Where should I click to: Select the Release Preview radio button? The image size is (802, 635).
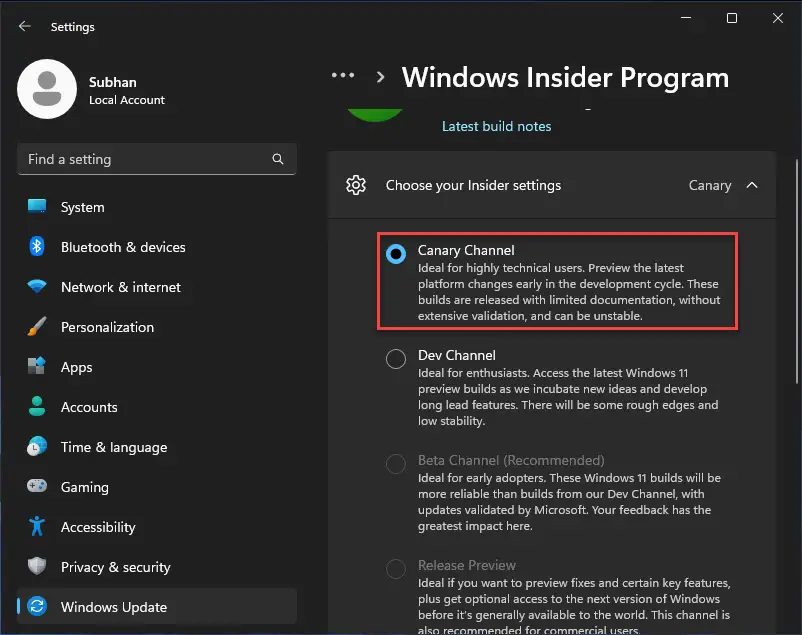point(396,568)
